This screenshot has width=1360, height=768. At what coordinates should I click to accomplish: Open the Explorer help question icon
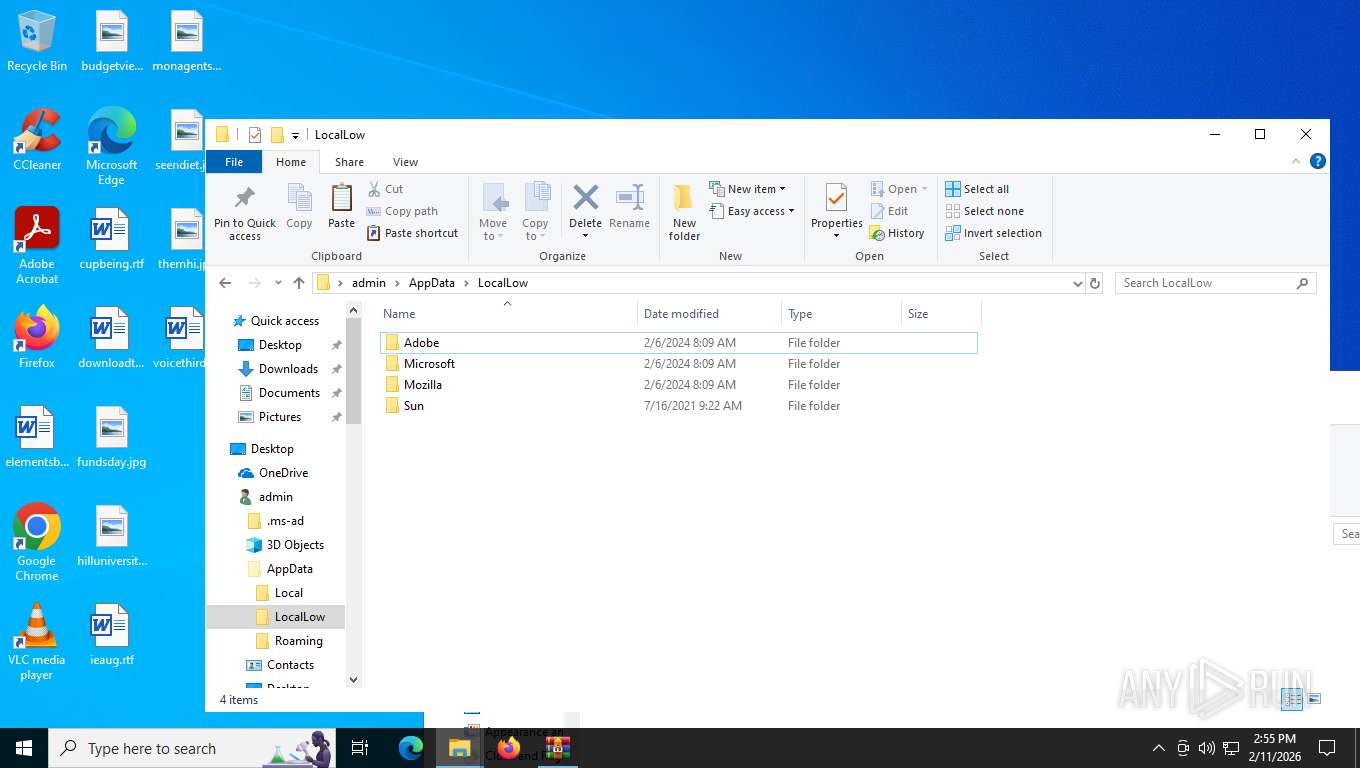pos(1318,161)
